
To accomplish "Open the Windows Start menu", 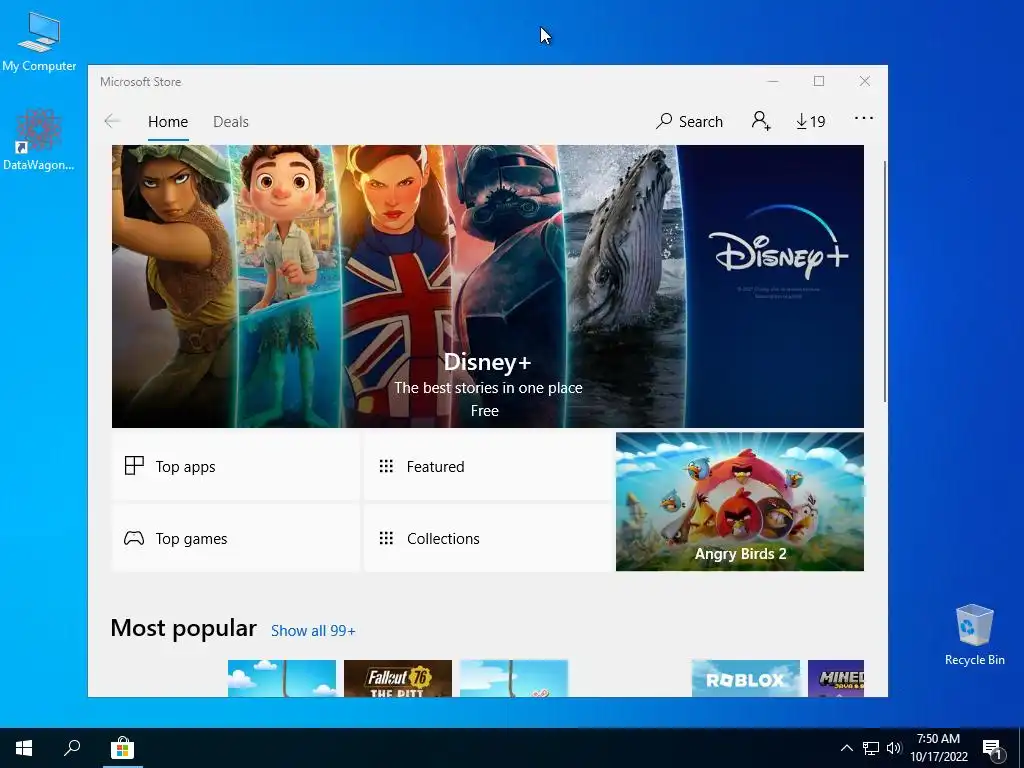I will click(24, 748).
